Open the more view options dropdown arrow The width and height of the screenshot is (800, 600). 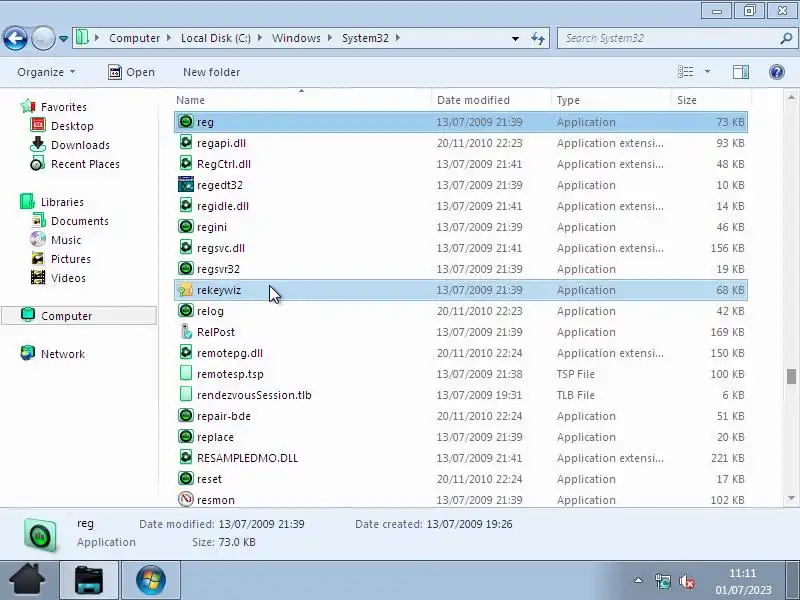[707, 72]
